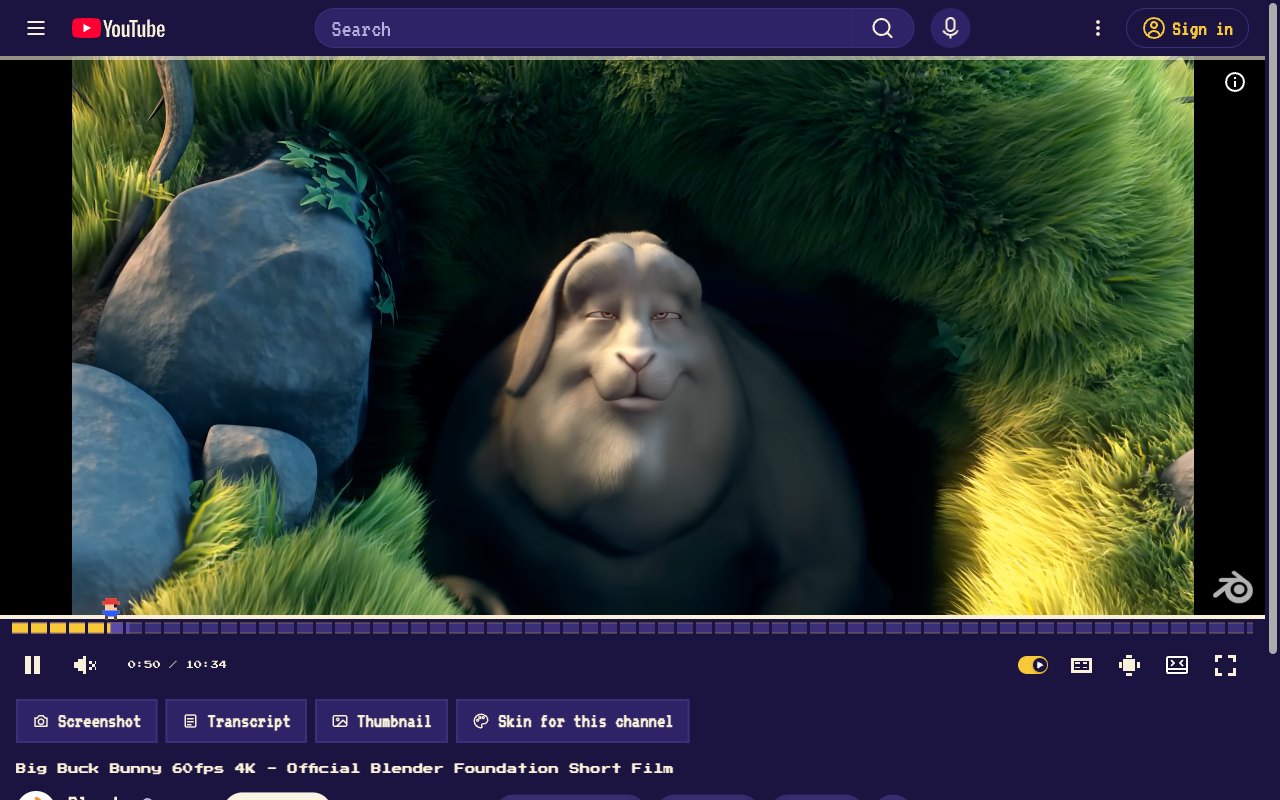Click the Mario scrubber handle
This screenshot has width=1280, height=800.
click(x=110, y=607)
